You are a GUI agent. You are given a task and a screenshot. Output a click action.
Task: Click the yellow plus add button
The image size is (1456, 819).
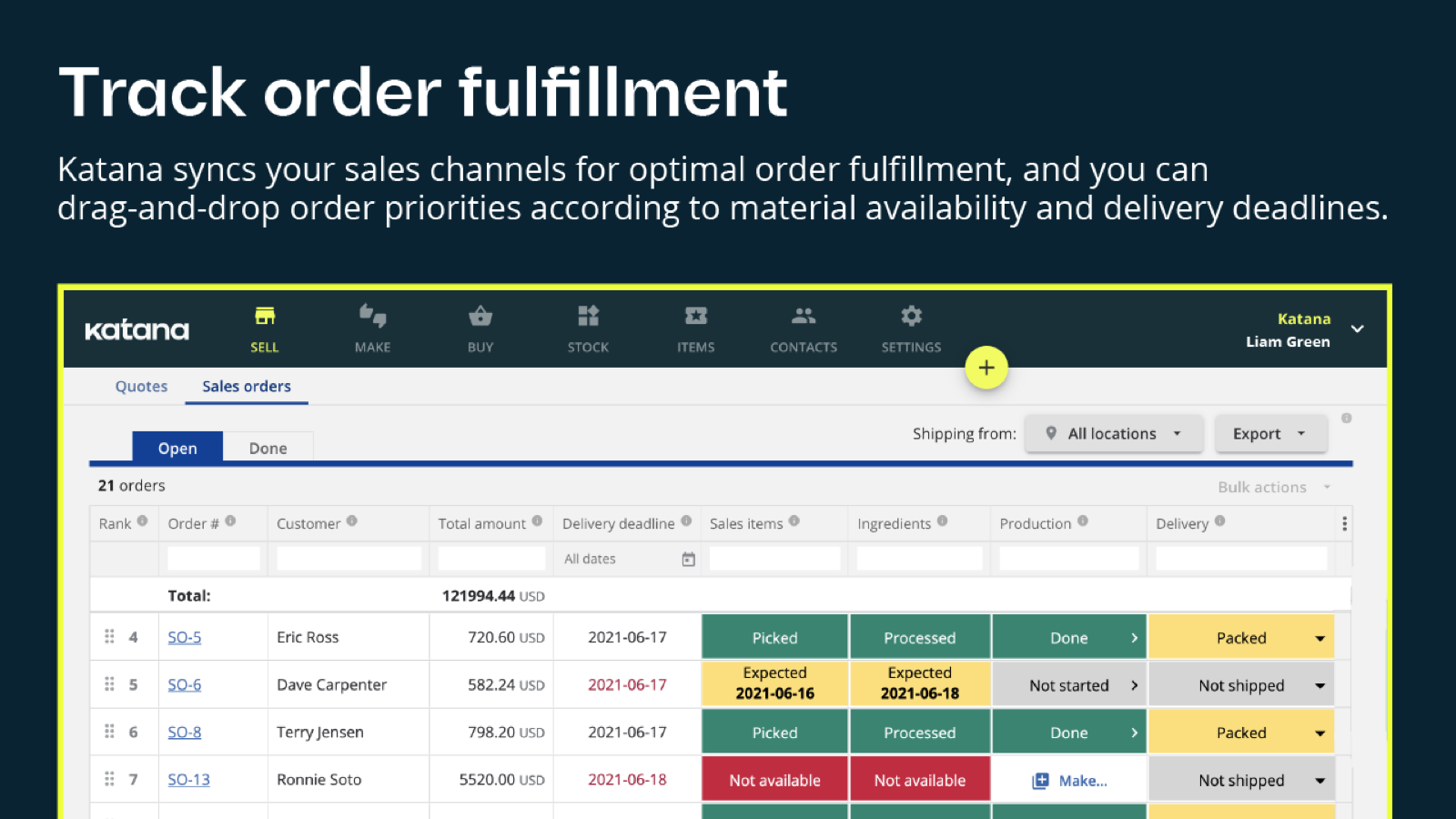point(986,368)
